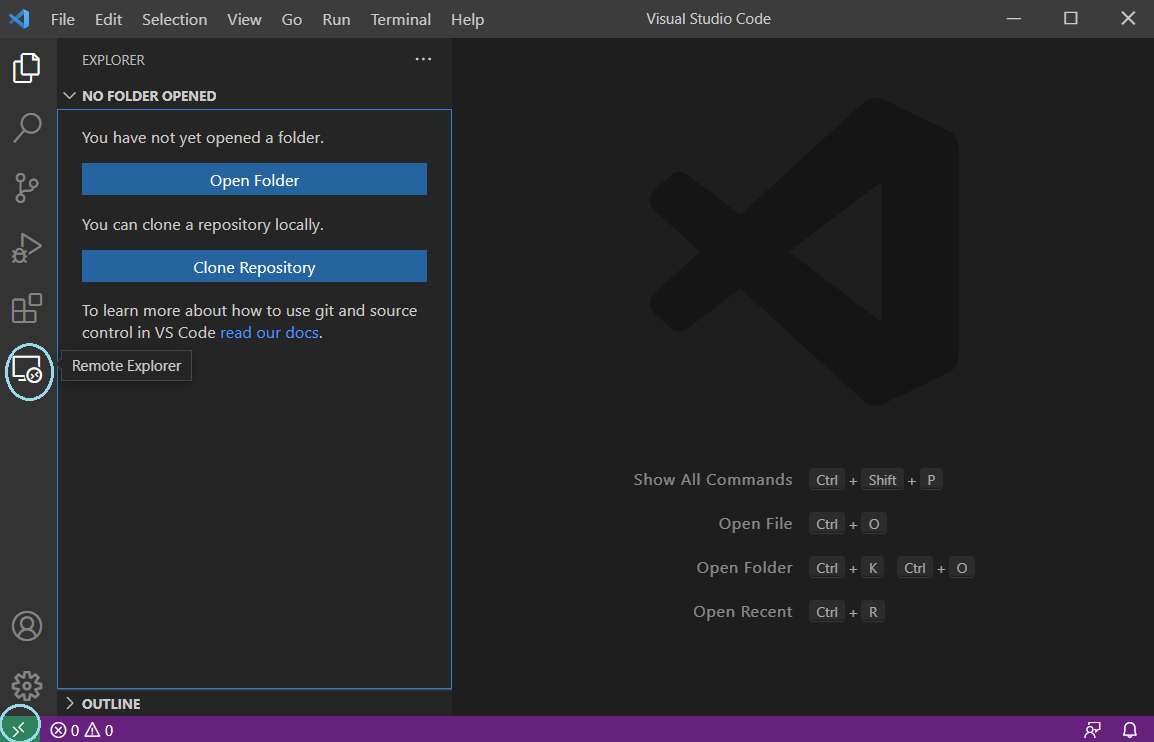Click the errors and warnings counter
The height and width of the screenshot is (742, 1154).
tap(81, 729)
